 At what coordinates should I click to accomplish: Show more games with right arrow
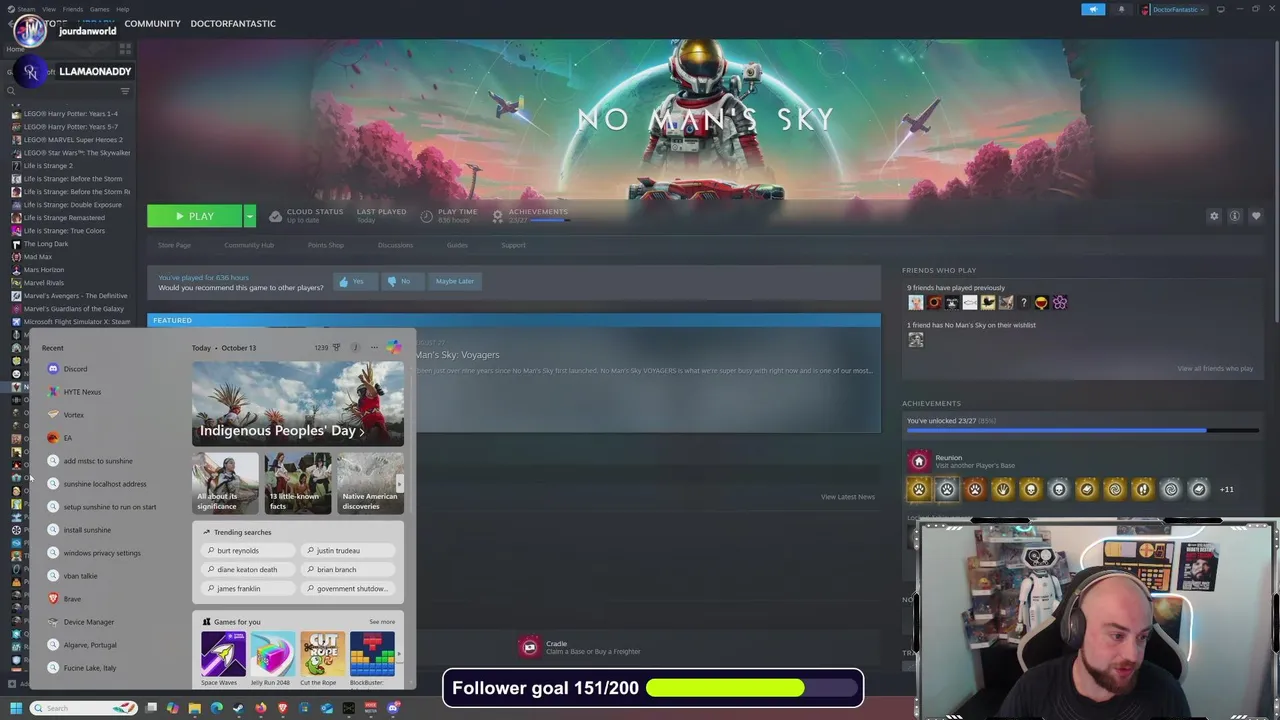(x=399, y=656)
